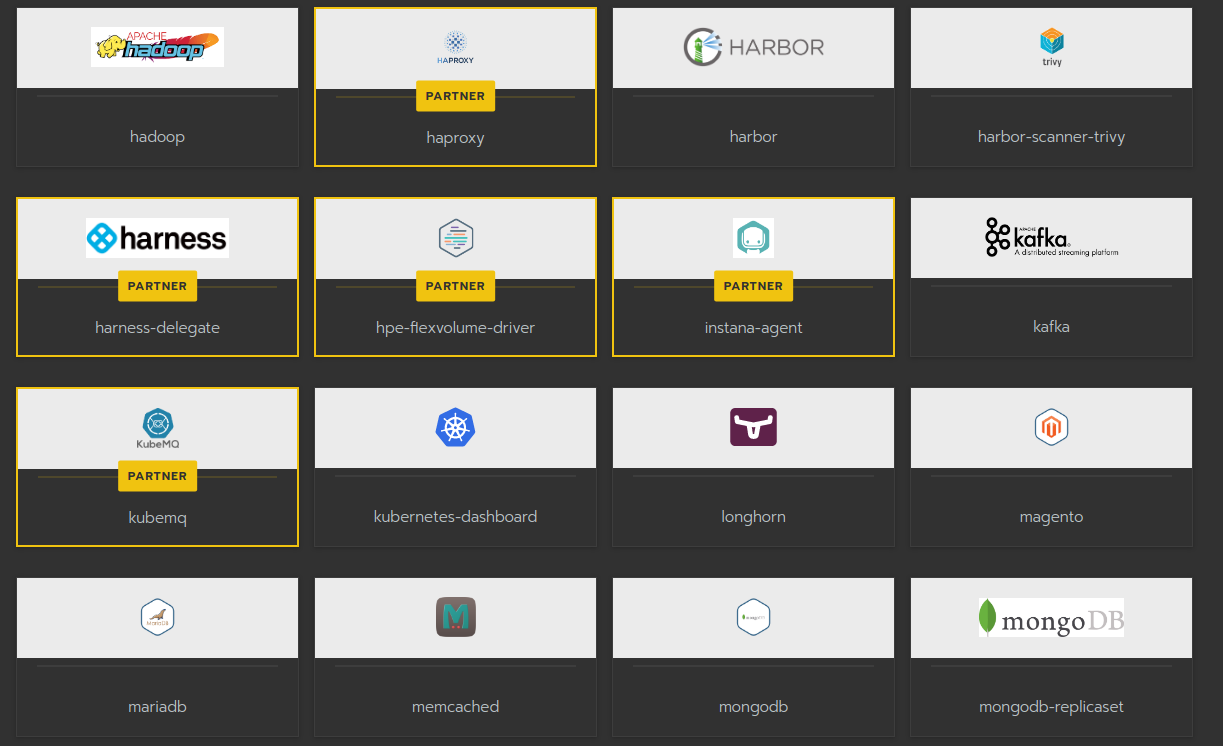Select the magento label
The width and height of the screenshot is (1223, 746).
coord(1051,516)
